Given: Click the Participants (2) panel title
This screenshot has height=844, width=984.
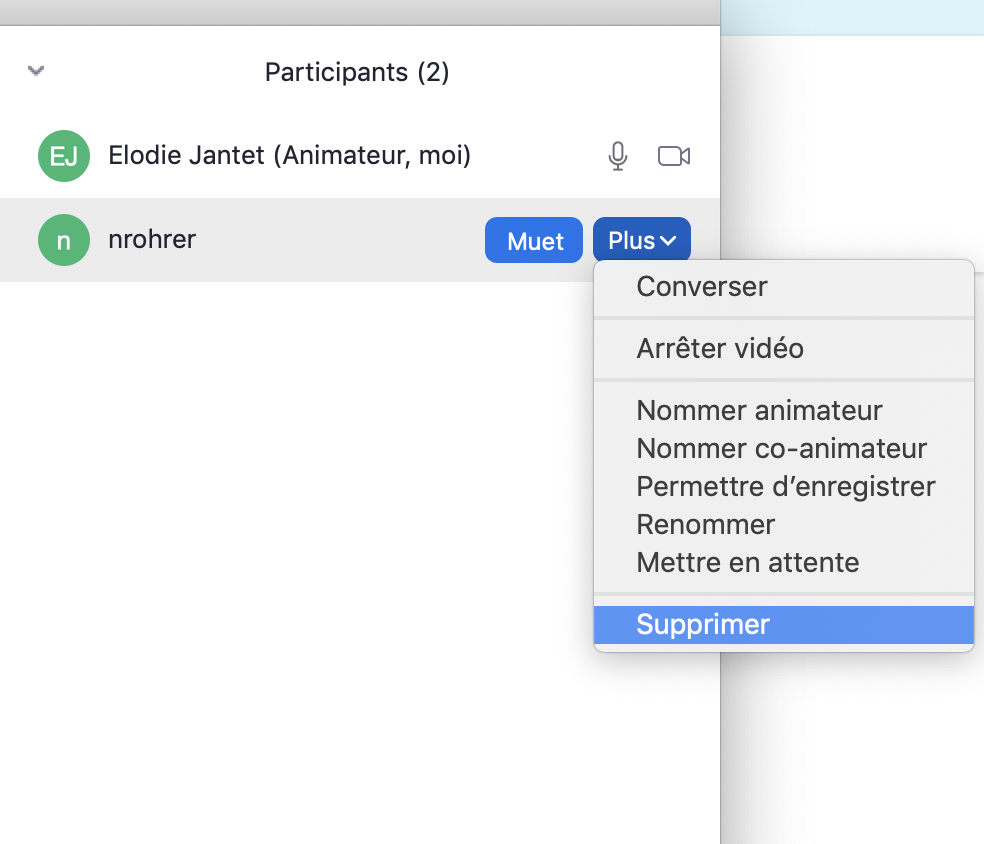Looking at the screenshot, I should pos(357,72).
